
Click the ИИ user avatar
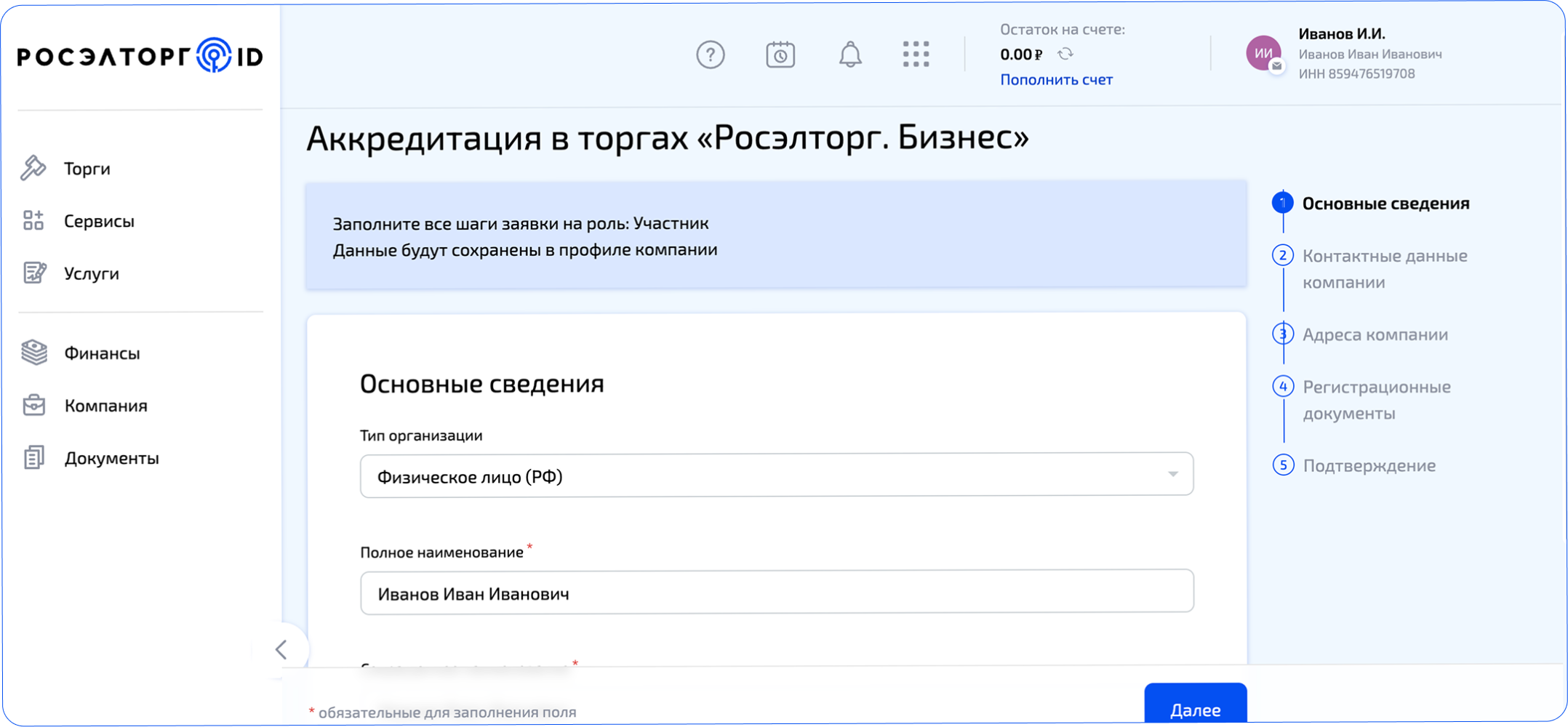pos(1264,53)
